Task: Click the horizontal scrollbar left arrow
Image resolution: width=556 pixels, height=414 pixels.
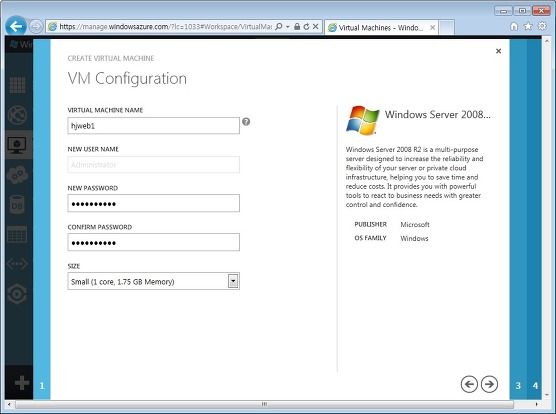Action: tap(9, 404)
